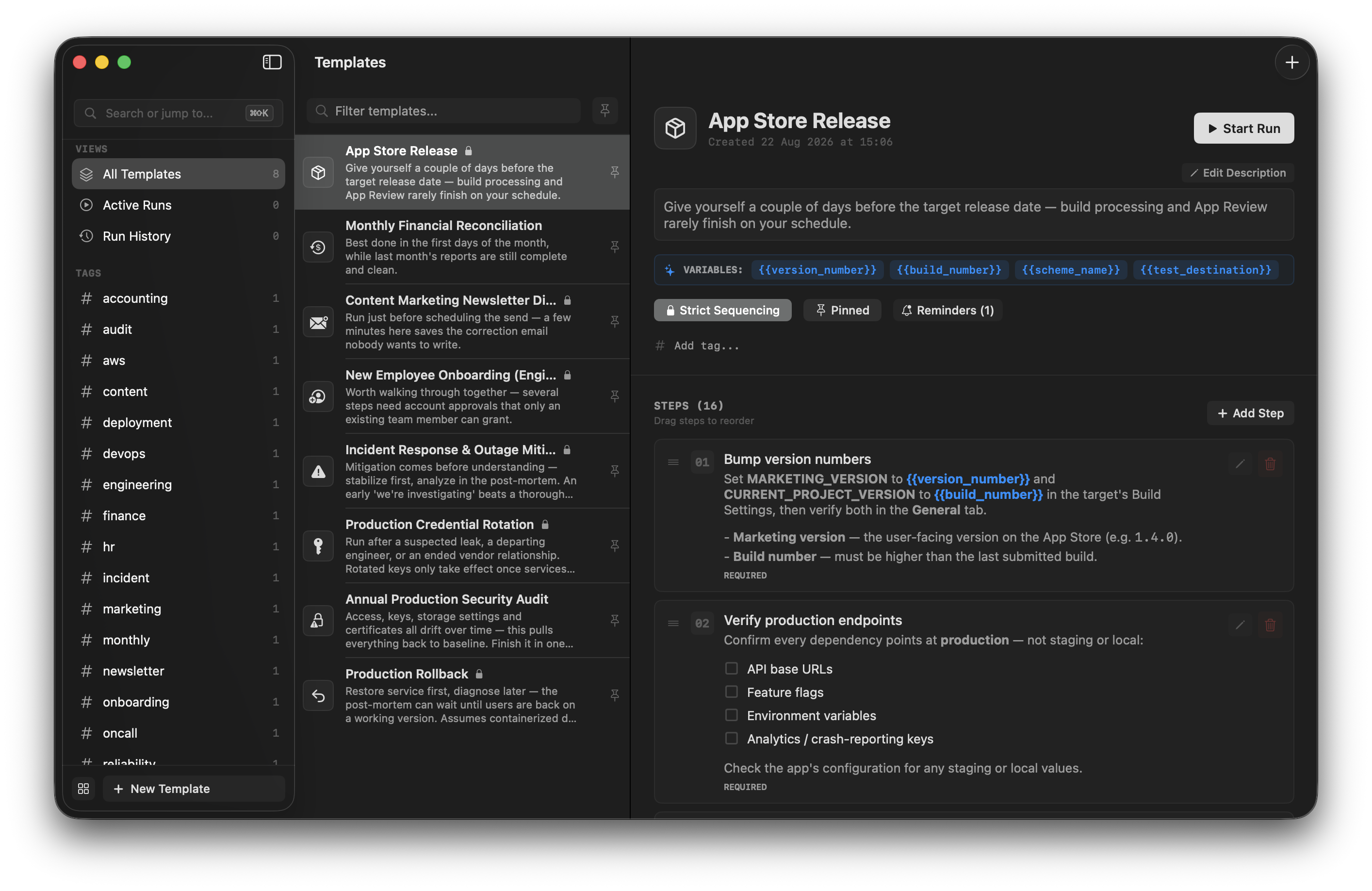The width and height of the screenshot is (1372, 891).
Task: Pin the Incident Response & Outage template
Action: pos(615,471)
